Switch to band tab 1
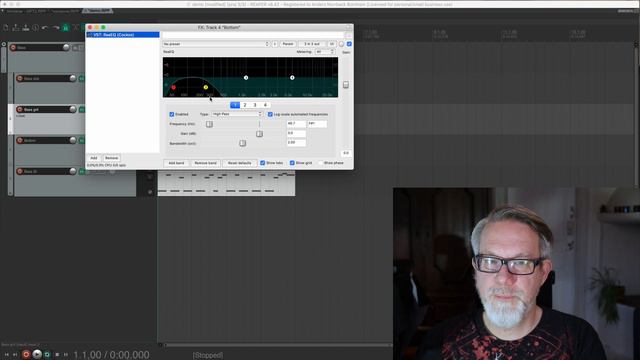This screenshot has height=360, width=640. pos(235,105)
